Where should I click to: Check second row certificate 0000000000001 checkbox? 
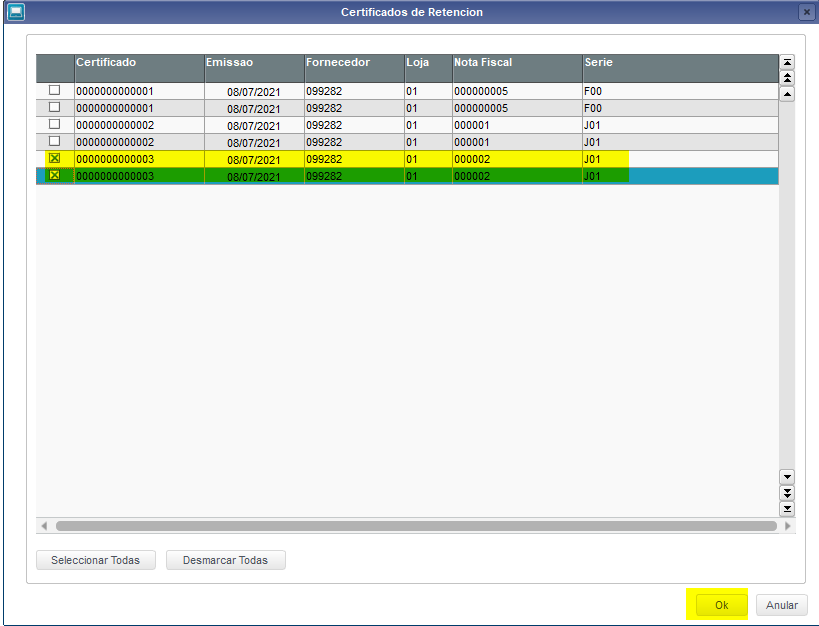coord(54,107)
